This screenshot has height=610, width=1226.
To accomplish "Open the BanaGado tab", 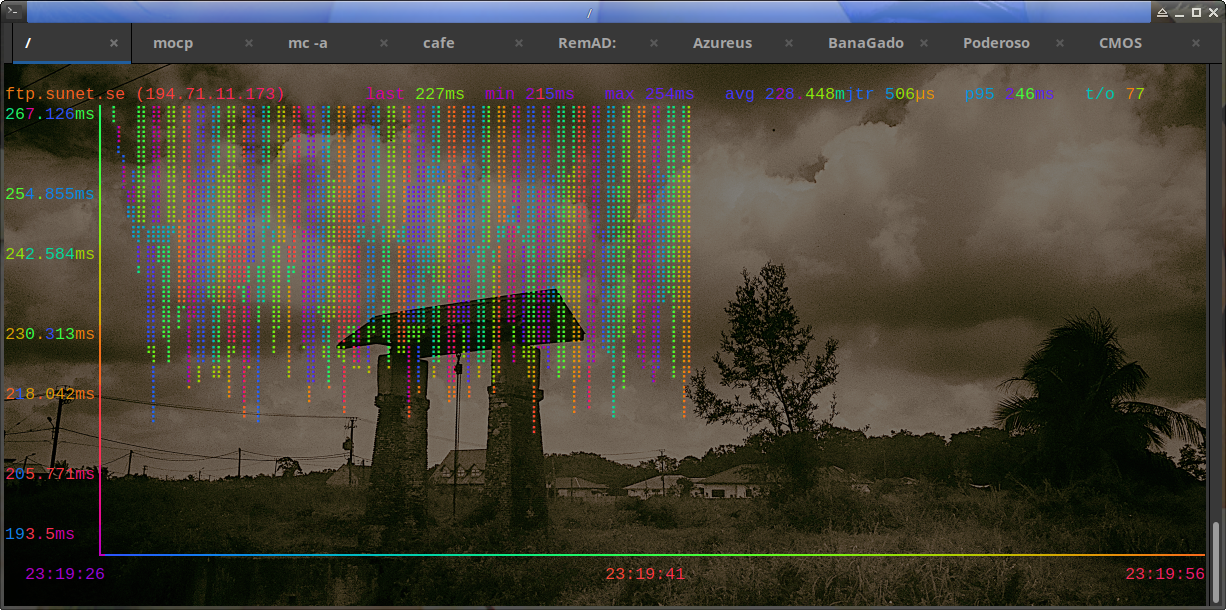I will click(865, 44).
